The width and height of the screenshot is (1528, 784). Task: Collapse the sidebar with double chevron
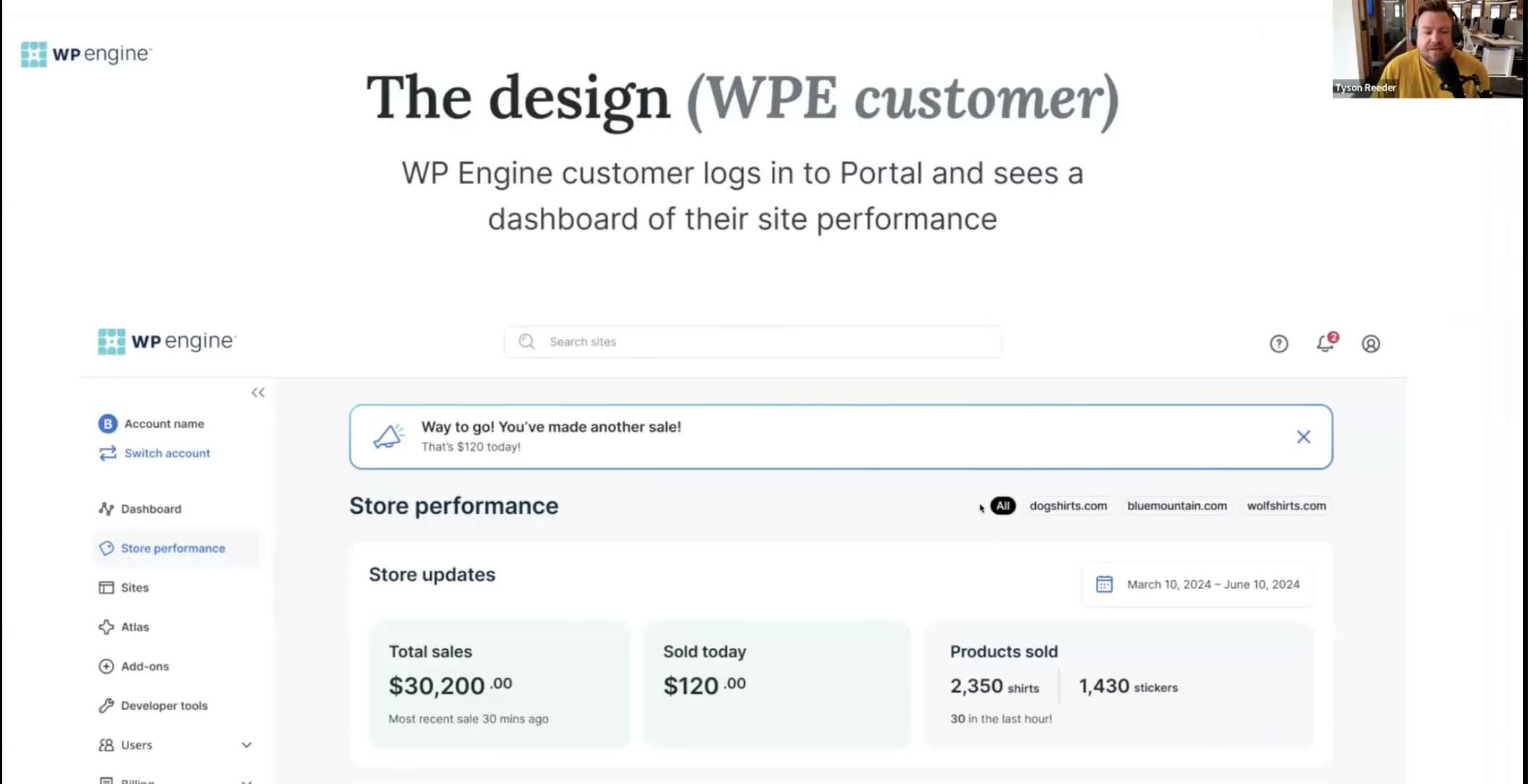[258, 392]
